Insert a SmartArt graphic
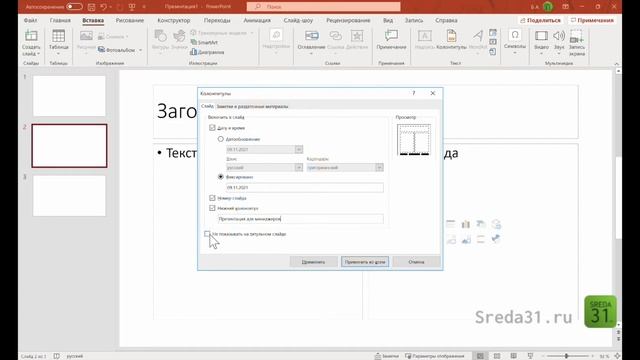The image size is (640, 360). tap(204, 42)
